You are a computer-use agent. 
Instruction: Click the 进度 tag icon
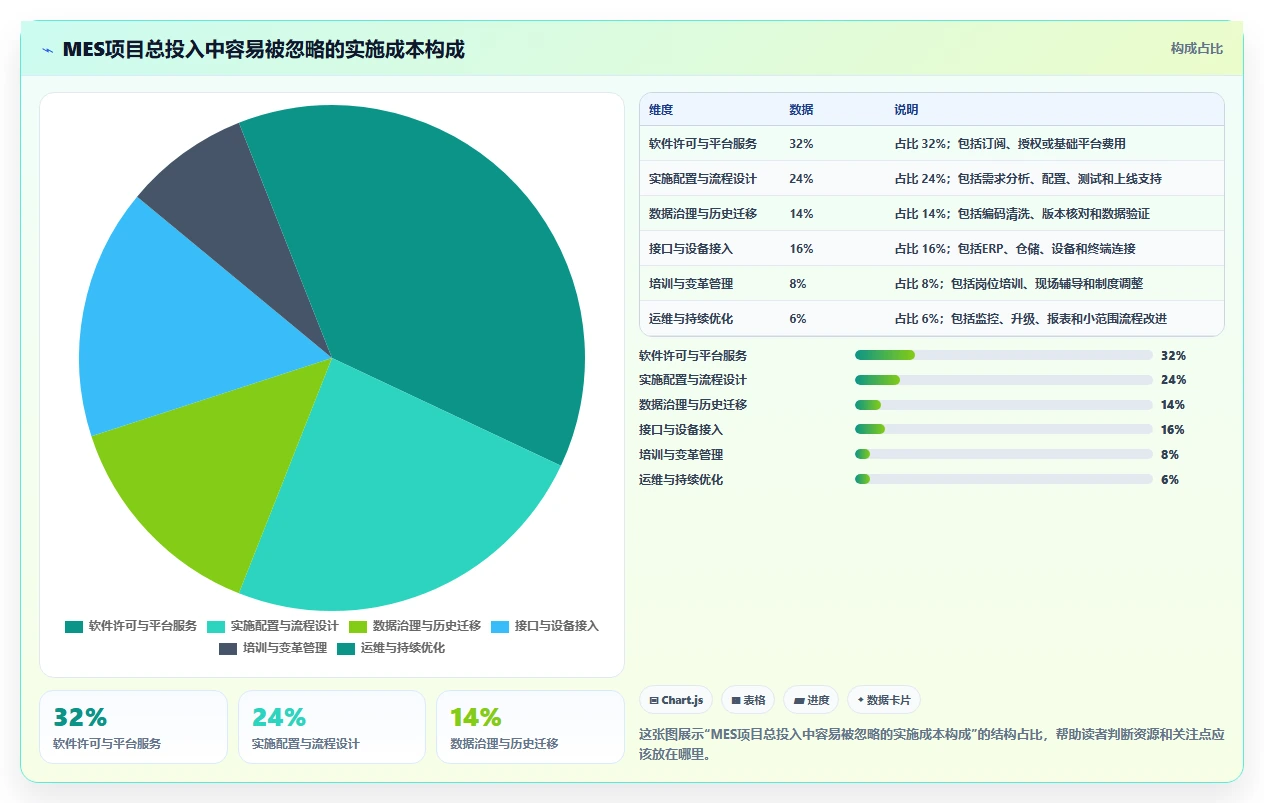pos(799,700)
